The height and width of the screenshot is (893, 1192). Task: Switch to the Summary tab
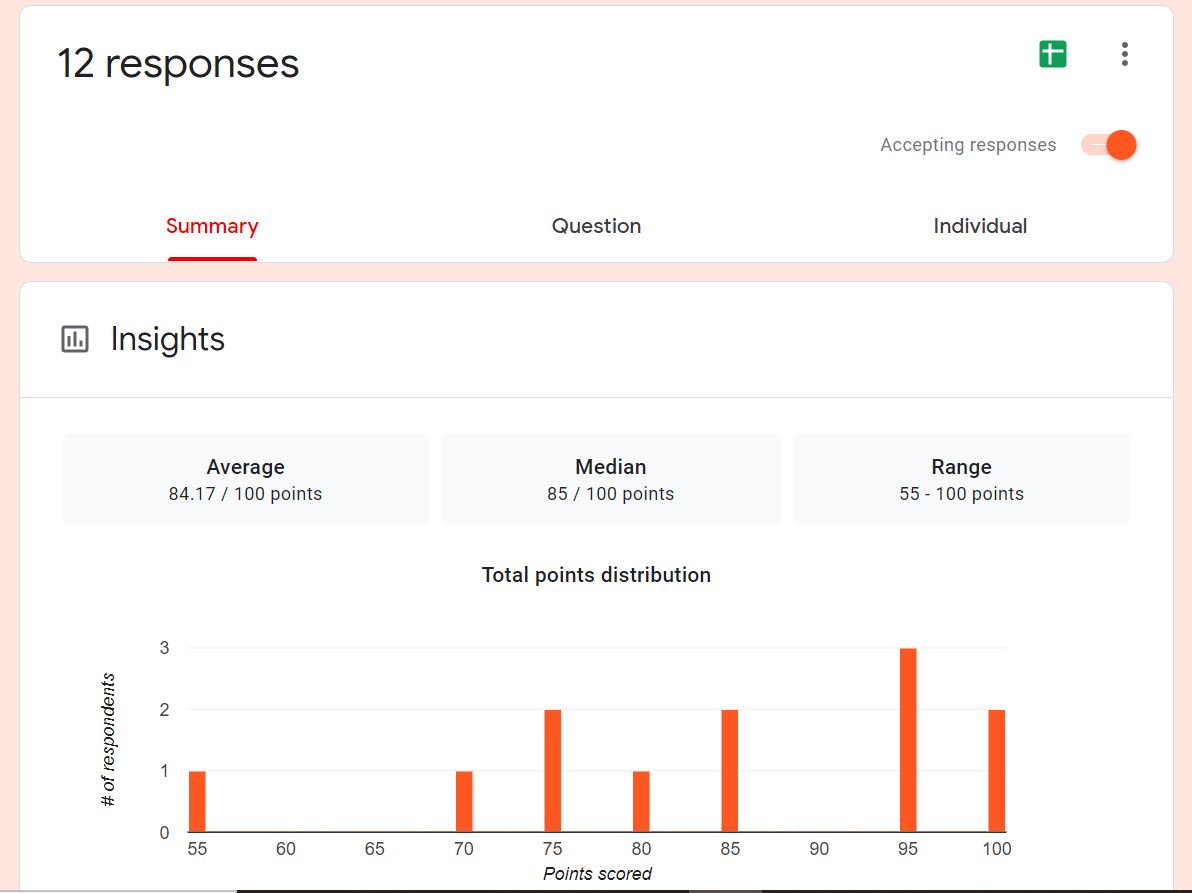[x=212, y=226]
